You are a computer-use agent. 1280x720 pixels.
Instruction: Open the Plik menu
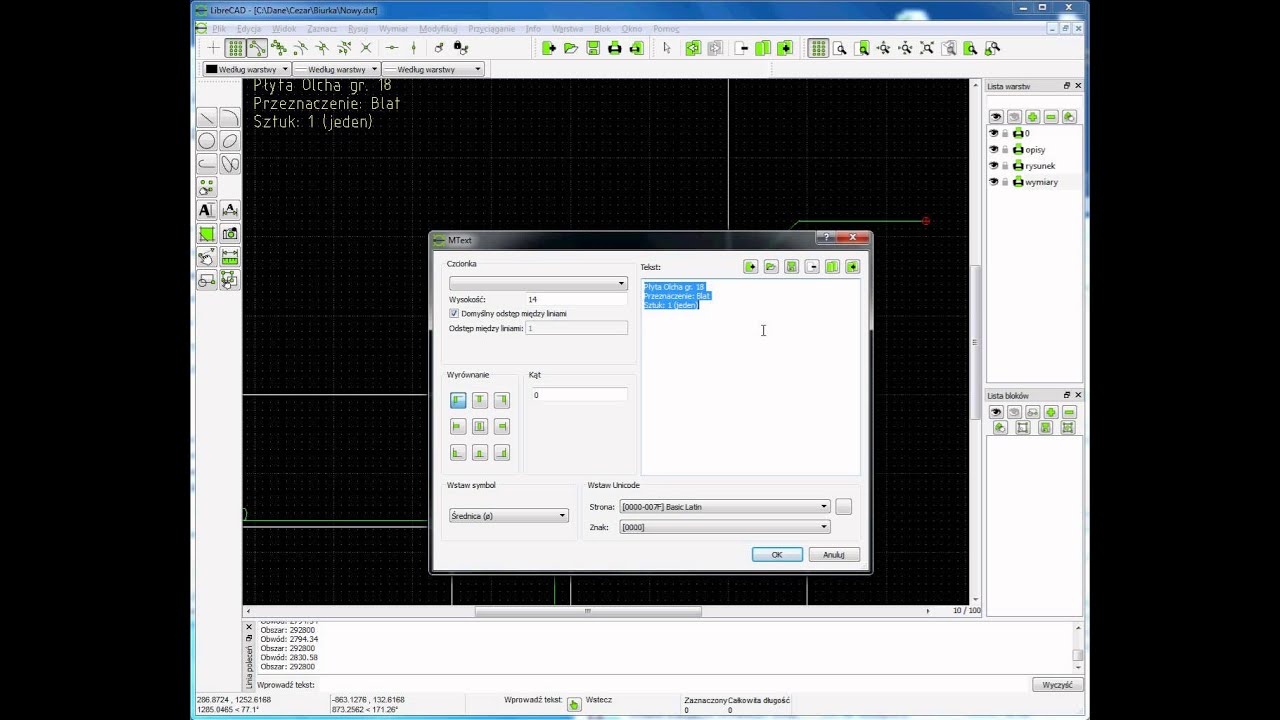[219, 29]
